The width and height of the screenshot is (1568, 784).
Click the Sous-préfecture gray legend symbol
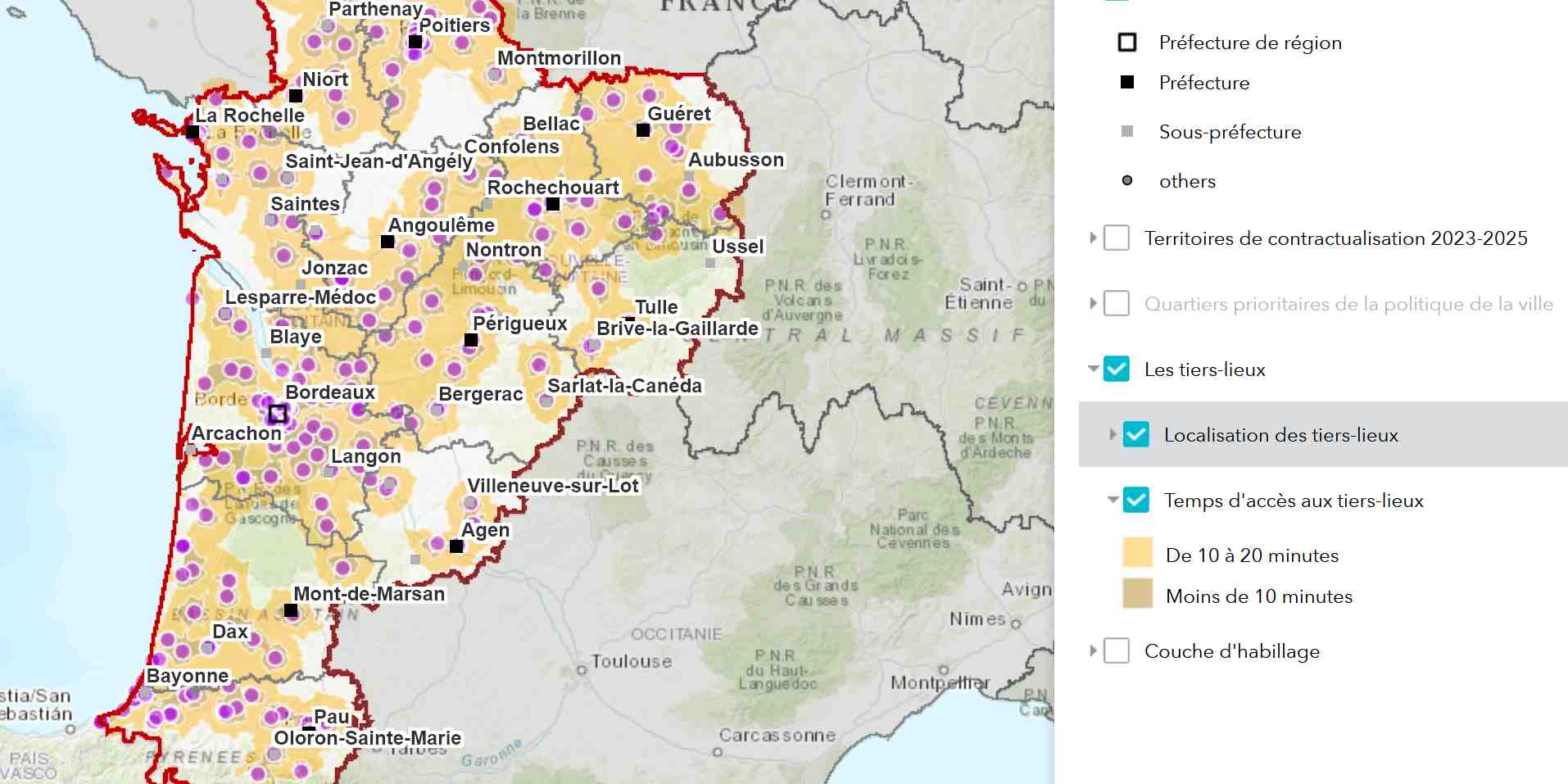(x=1127, y=131)
